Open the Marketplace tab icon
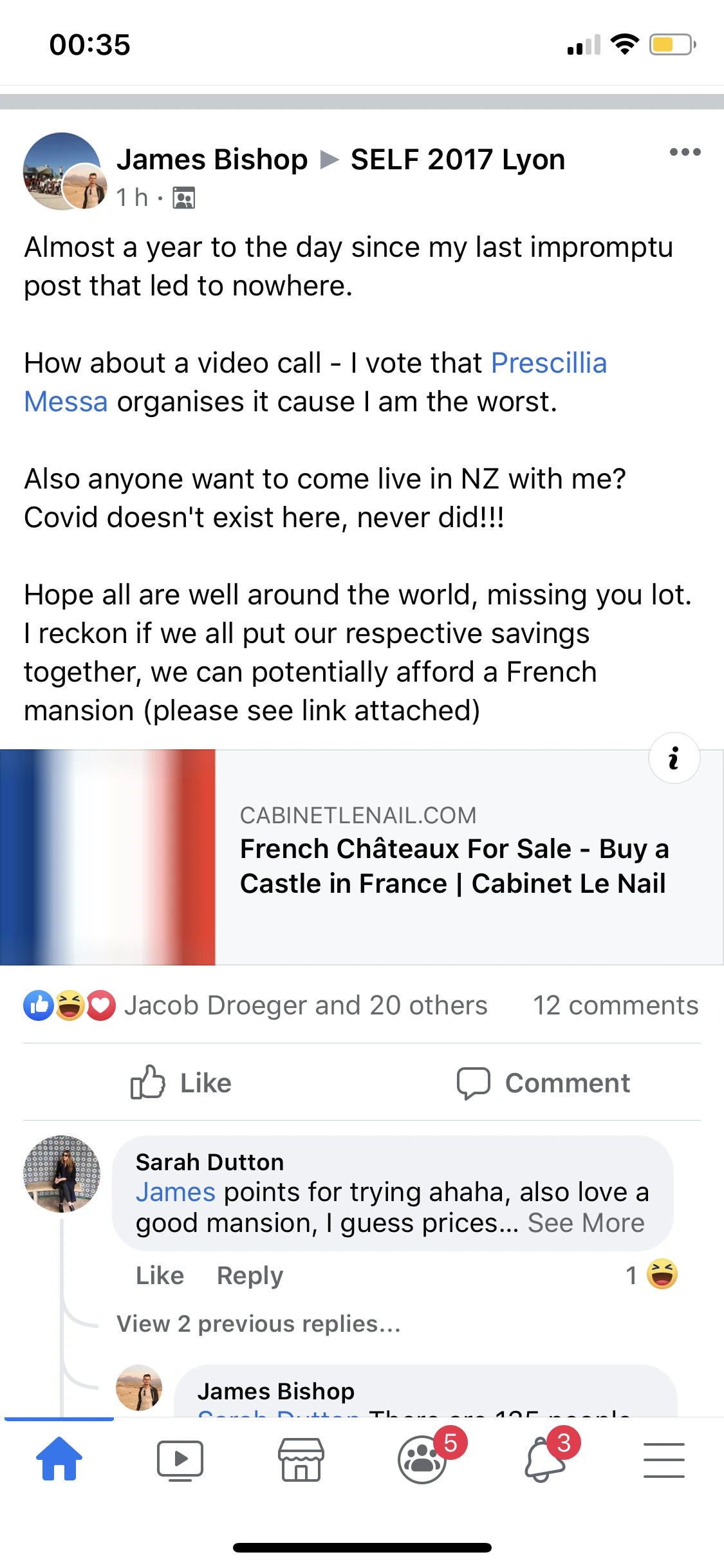The height and width of the screenshot is (1568, 724). pyautogui.click(x=301, y=1460)
